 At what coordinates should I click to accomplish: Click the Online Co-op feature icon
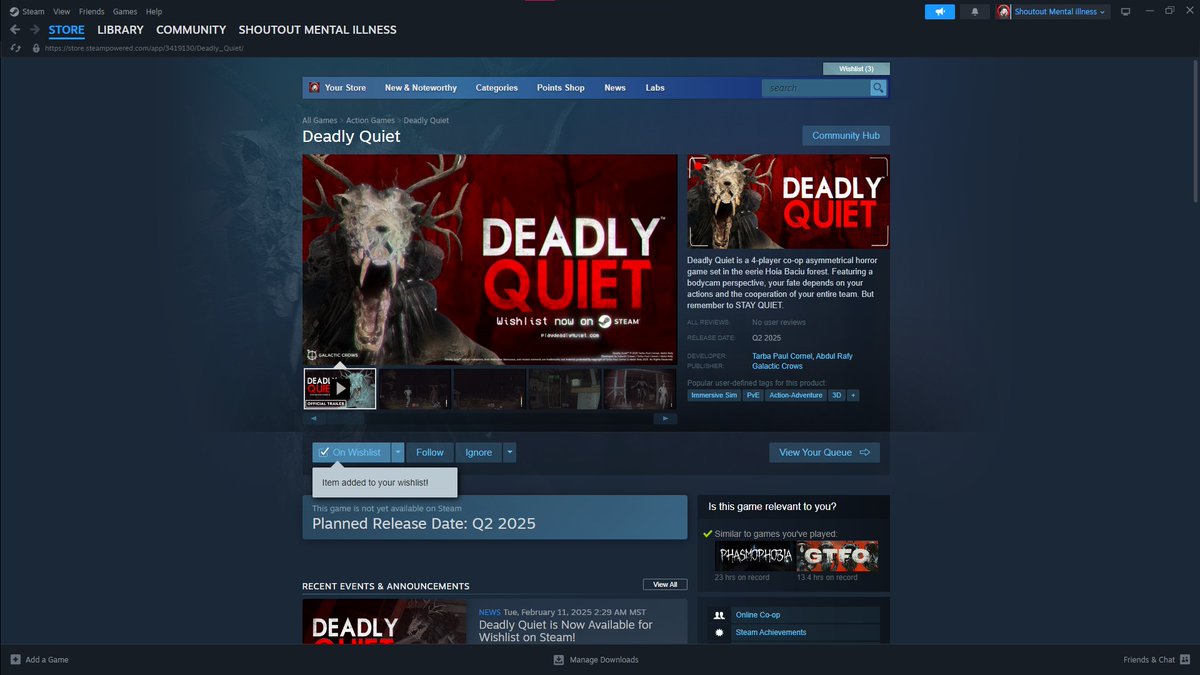tap(718, 615)
